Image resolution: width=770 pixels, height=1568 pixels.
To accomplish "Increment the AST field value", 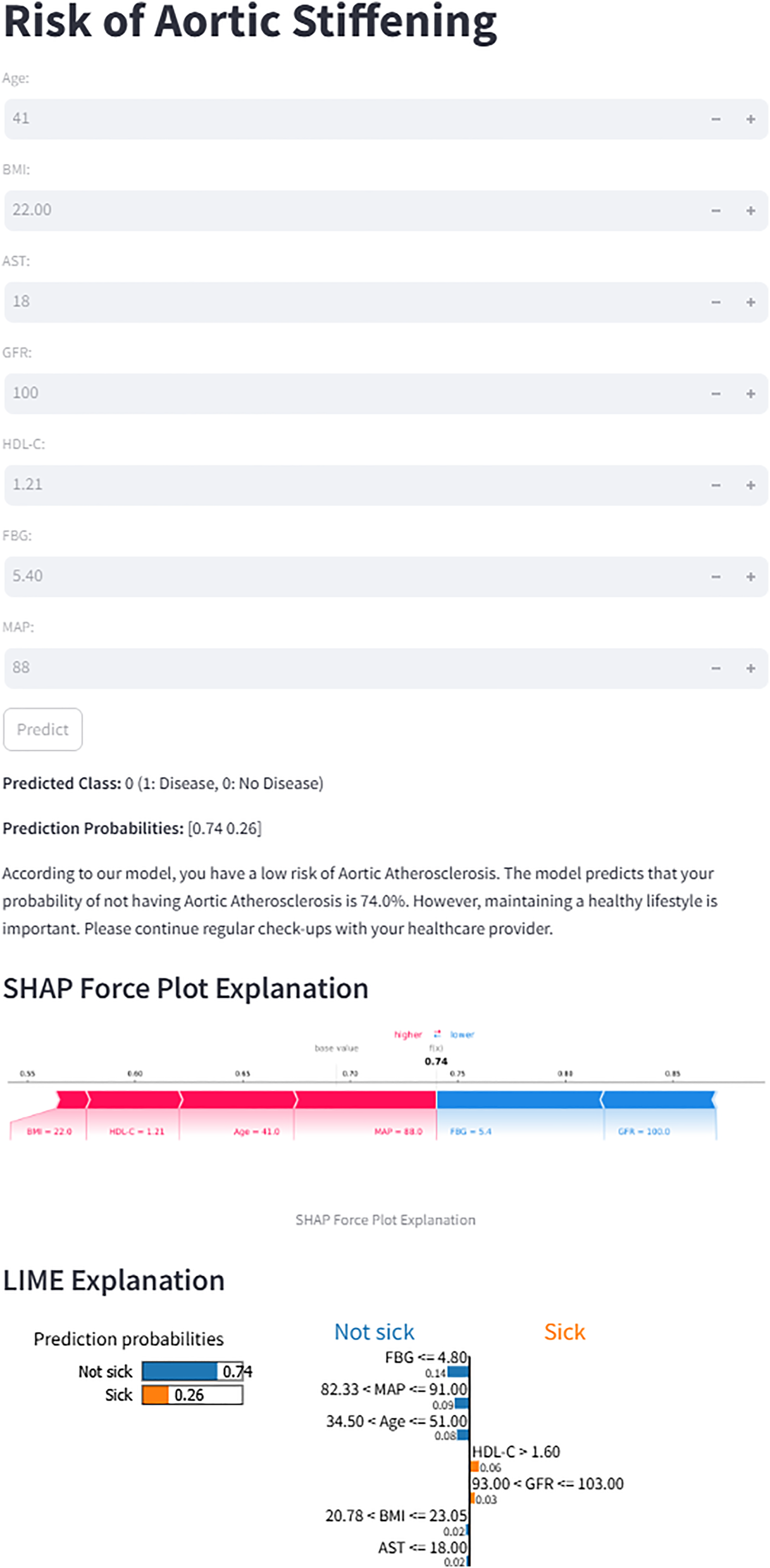I will [750, 303].
